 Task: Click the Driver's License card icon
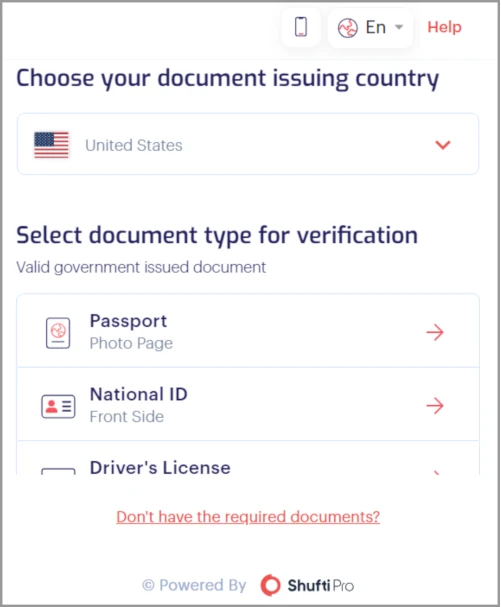[x=58, y=471]
